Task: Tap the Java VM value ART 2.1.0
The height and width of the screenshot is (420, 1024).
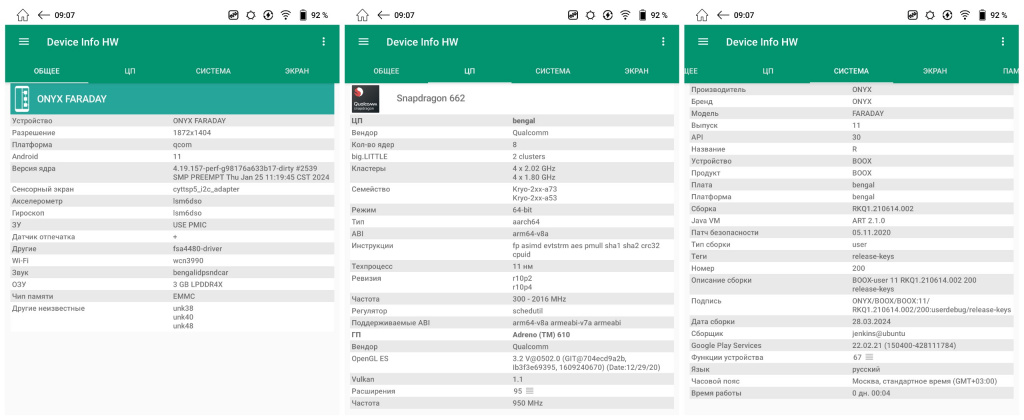Action: 869,221
